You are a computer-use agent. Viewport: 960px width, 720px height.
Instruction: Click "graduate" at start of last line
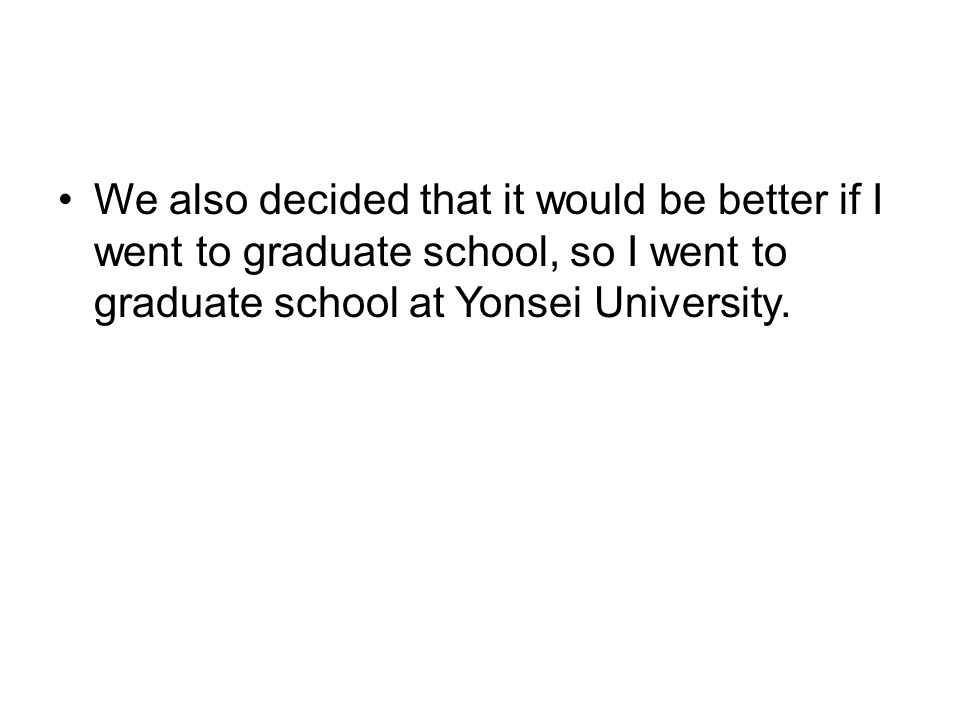178,304
